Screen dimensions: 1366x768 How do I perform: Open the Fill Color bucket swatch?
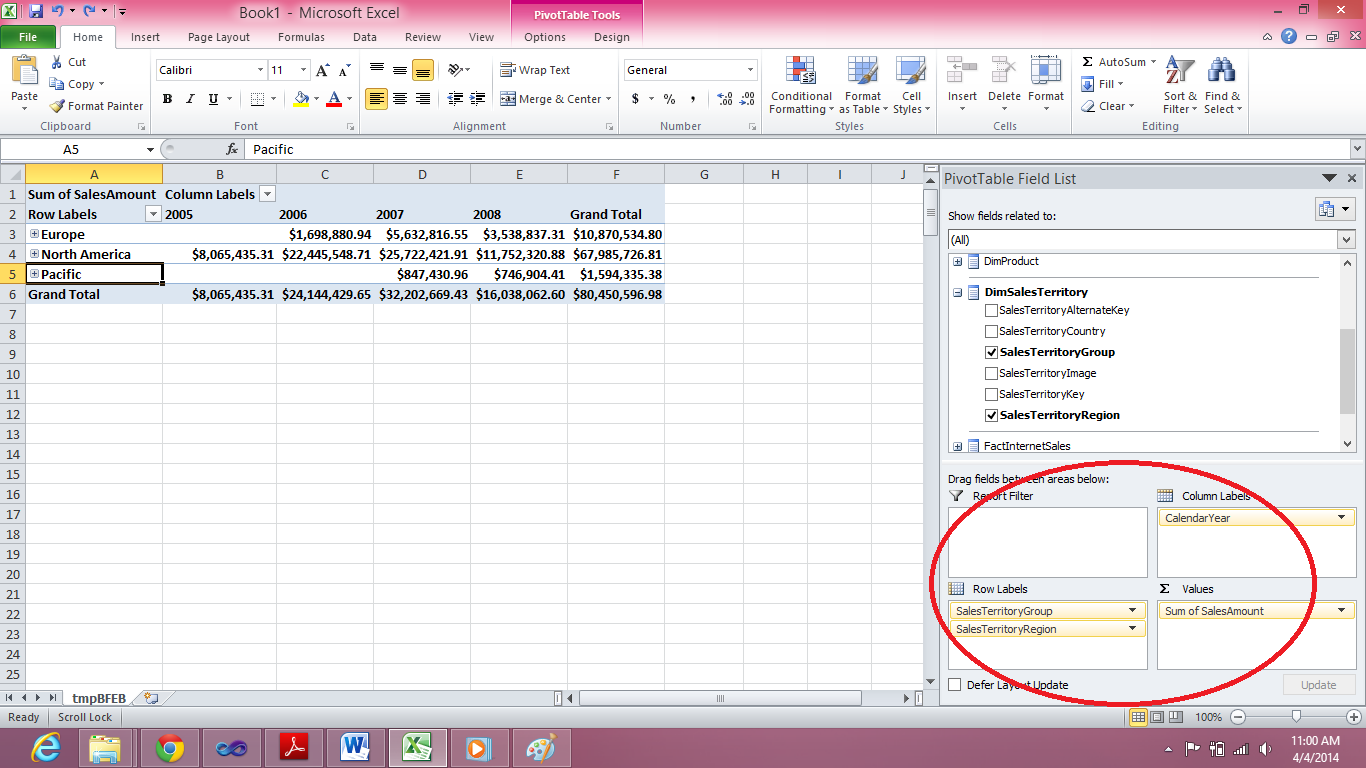[301, 99]
